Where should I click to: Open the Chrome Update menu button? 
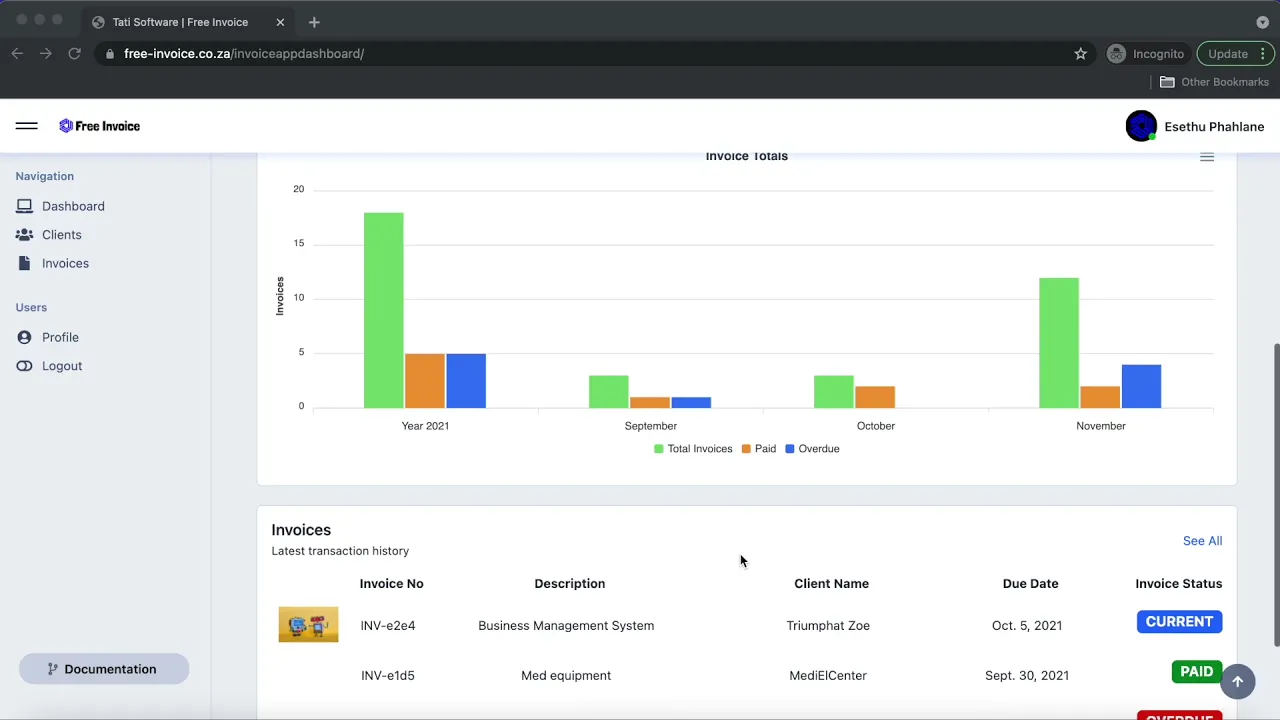click(1236, 54)
